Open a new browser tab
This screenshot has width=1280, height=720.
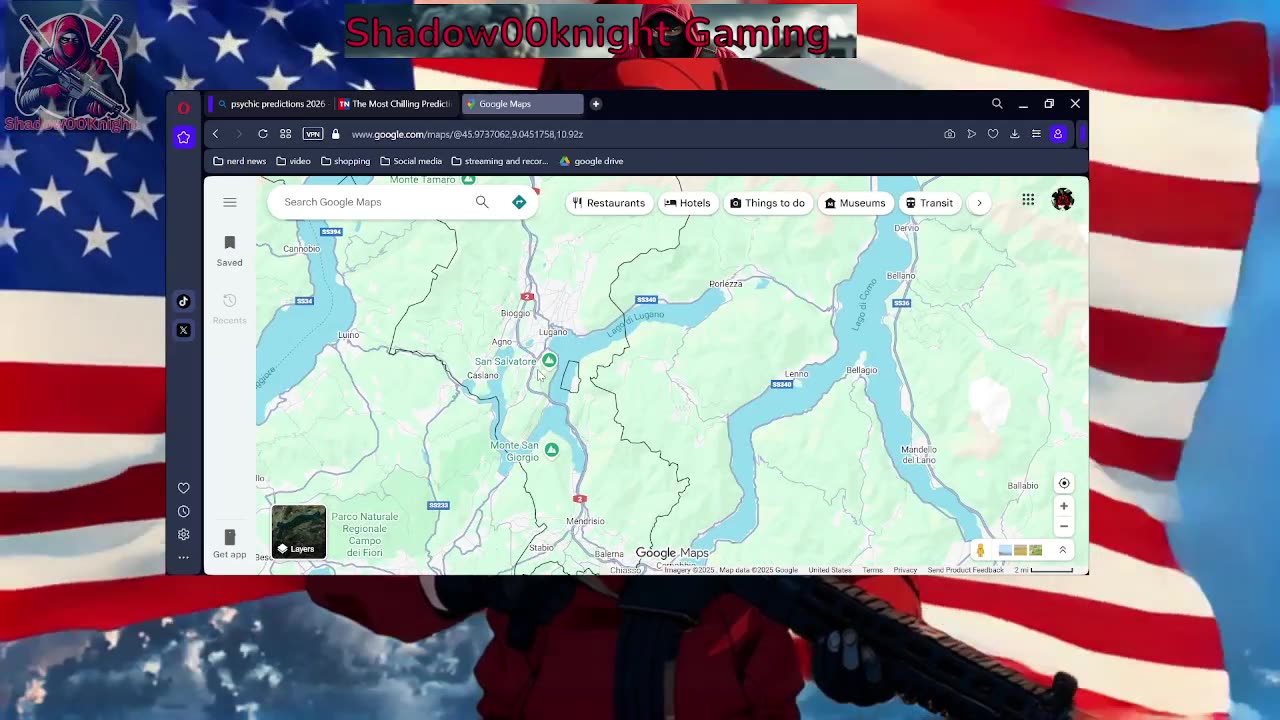tap(595, 104)
